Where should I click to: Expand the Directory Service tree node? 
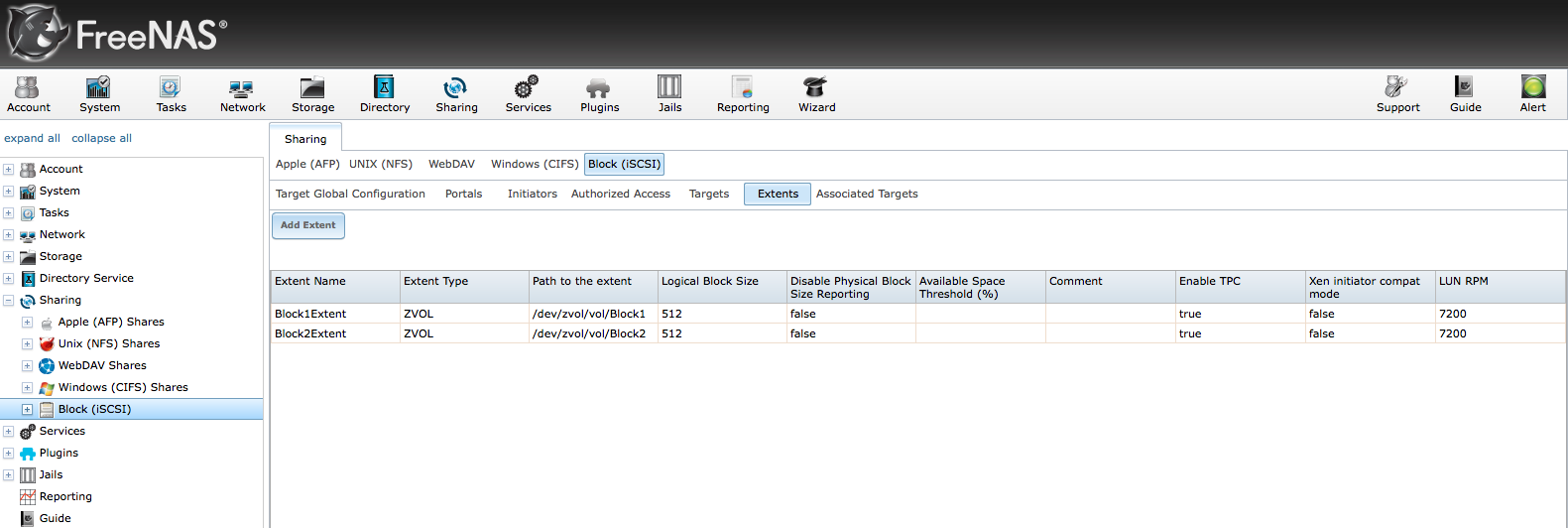(8, 279)
